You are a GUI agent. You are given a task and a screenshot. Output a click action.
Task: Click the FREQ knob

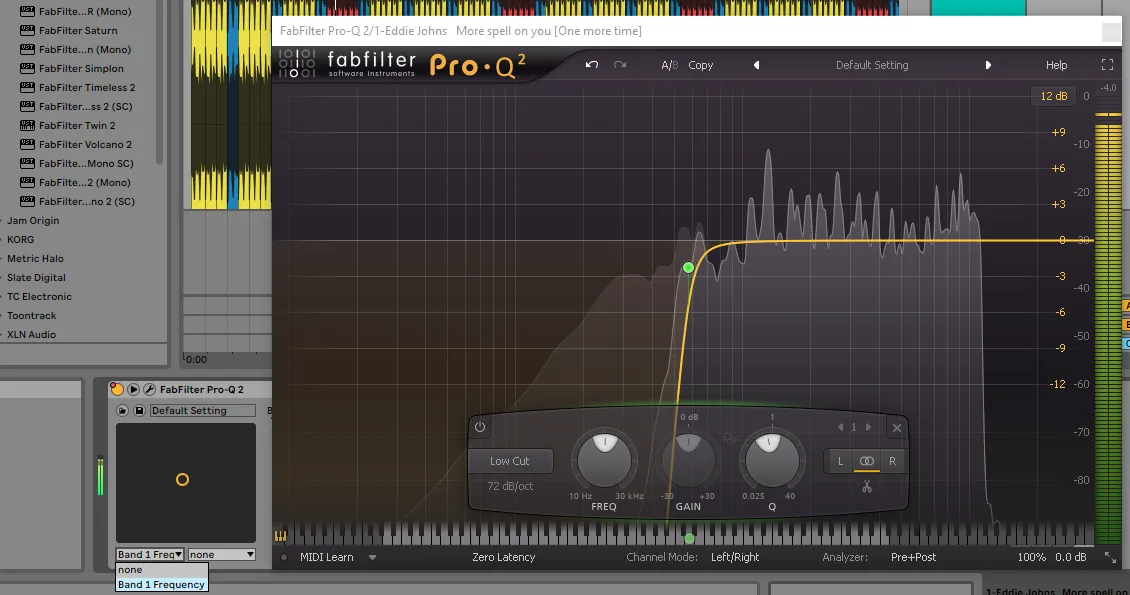coord(605,460)
